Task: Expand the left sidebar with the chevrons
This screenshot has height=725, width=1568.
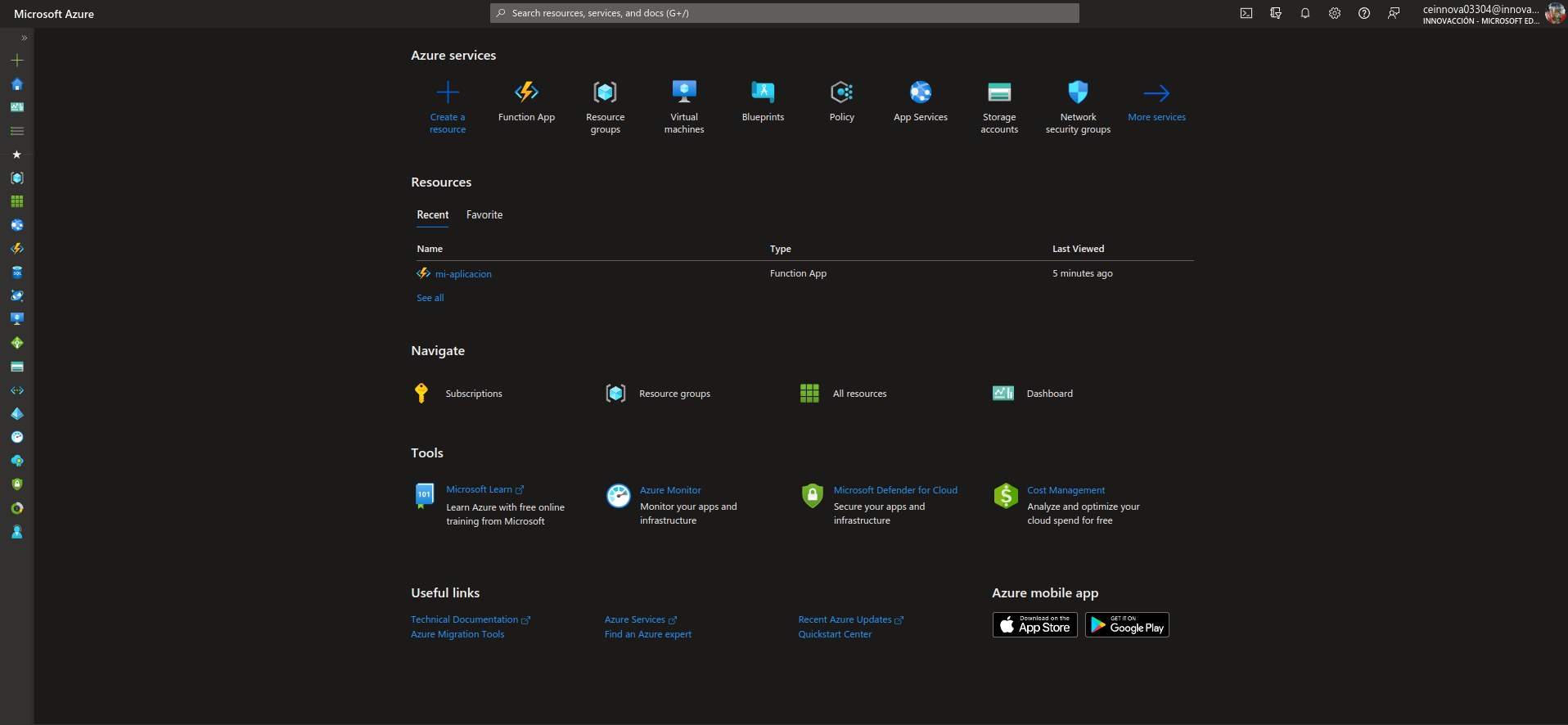Action: (x=24, y=38)
